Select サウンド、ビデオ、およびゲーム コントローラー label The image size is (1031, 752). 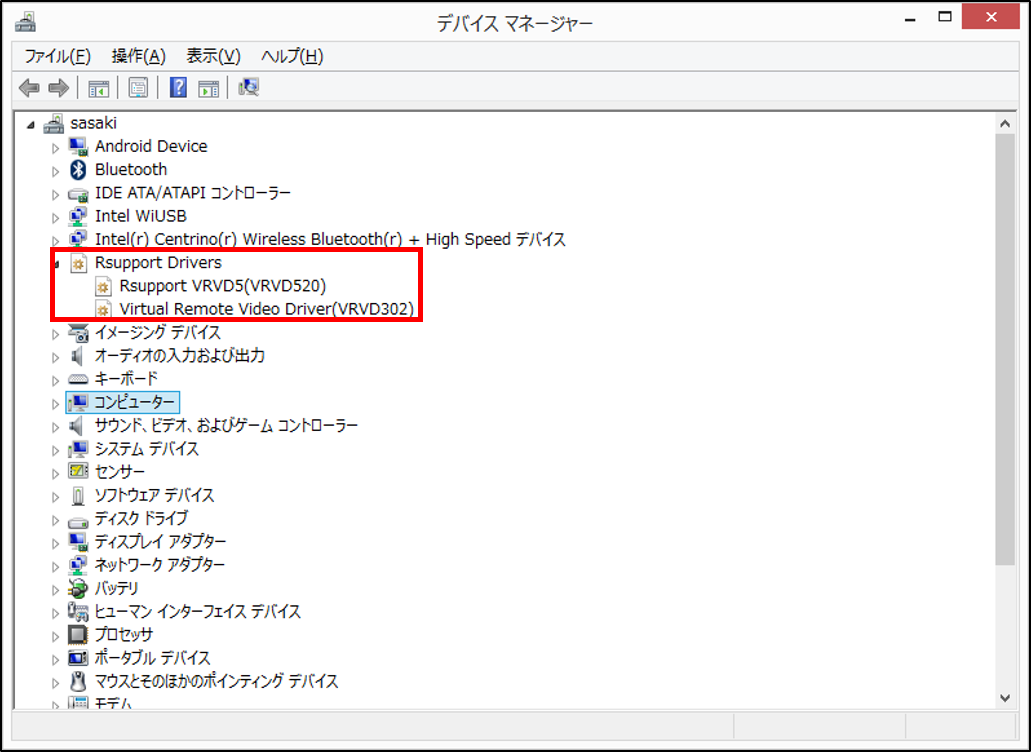[226, 425]
